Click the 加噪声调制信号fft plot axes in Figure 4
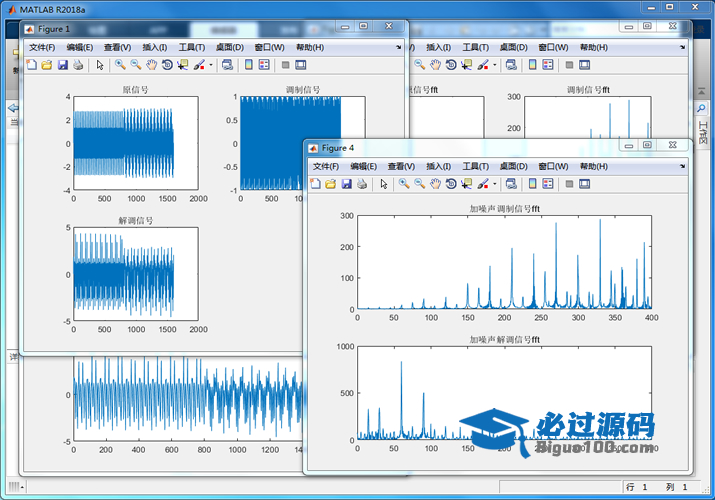This screenshot has height=500, width=715. pyautogui.click(x=504, y=262)
